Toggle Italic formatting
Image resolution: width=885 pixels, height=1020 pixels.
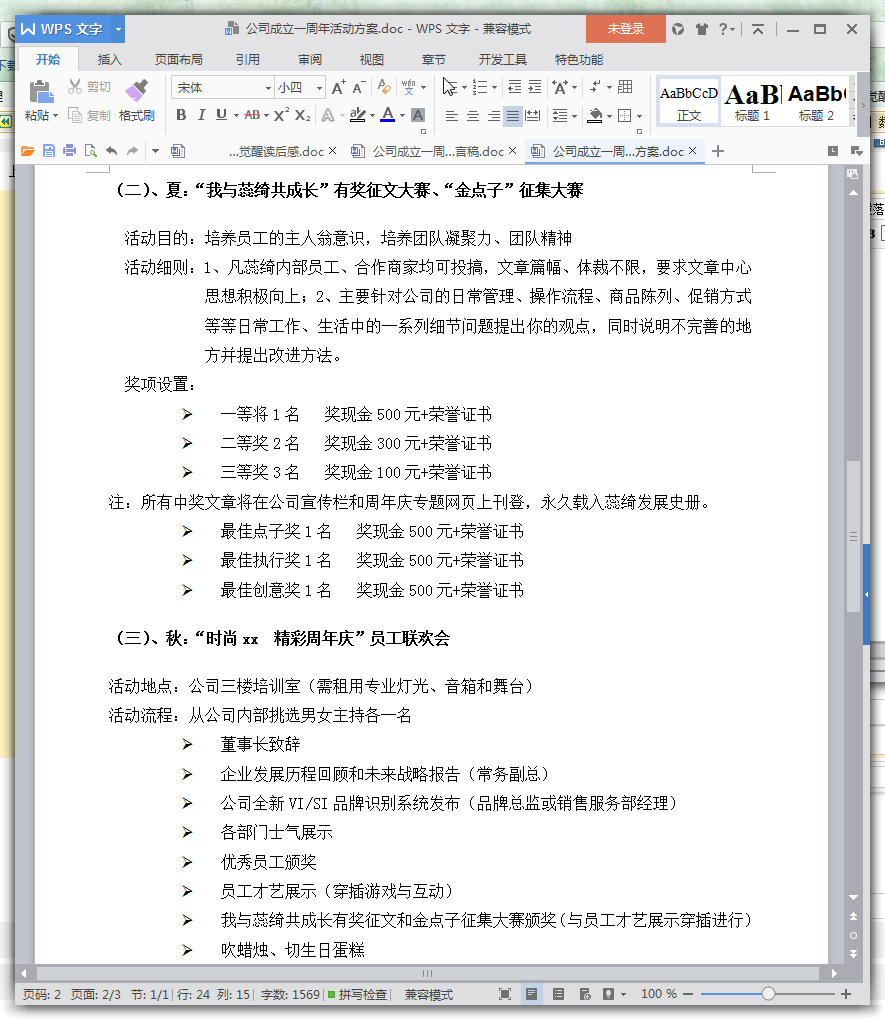(201, 115)
